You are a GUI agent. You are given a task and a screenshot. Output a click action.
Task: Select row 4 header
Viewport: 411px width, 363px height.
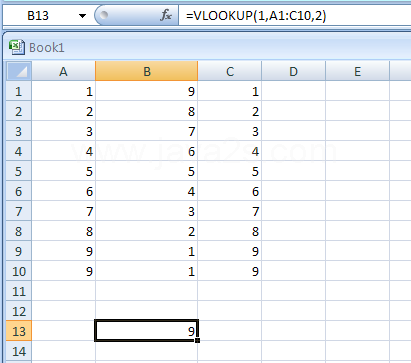click(19, 151)
